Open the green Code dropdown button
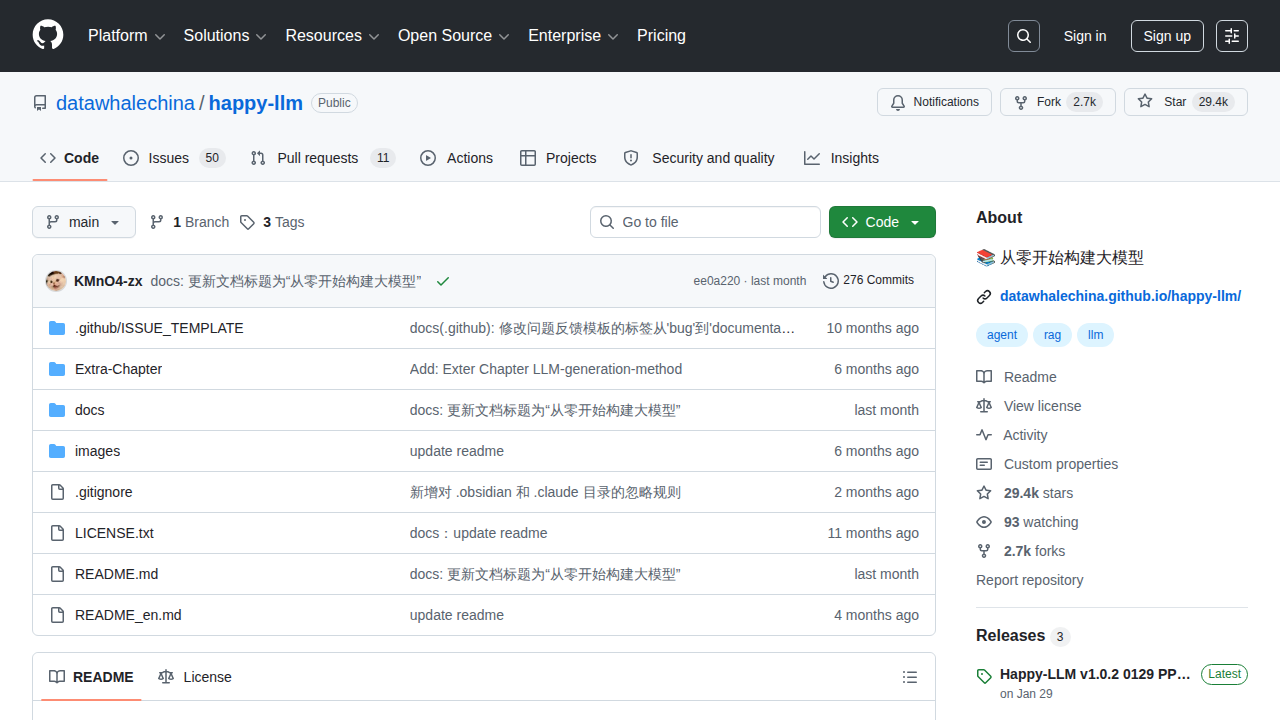Image resolution: width=1280 pixels, height=720 pixels. [x=882, y=222]
